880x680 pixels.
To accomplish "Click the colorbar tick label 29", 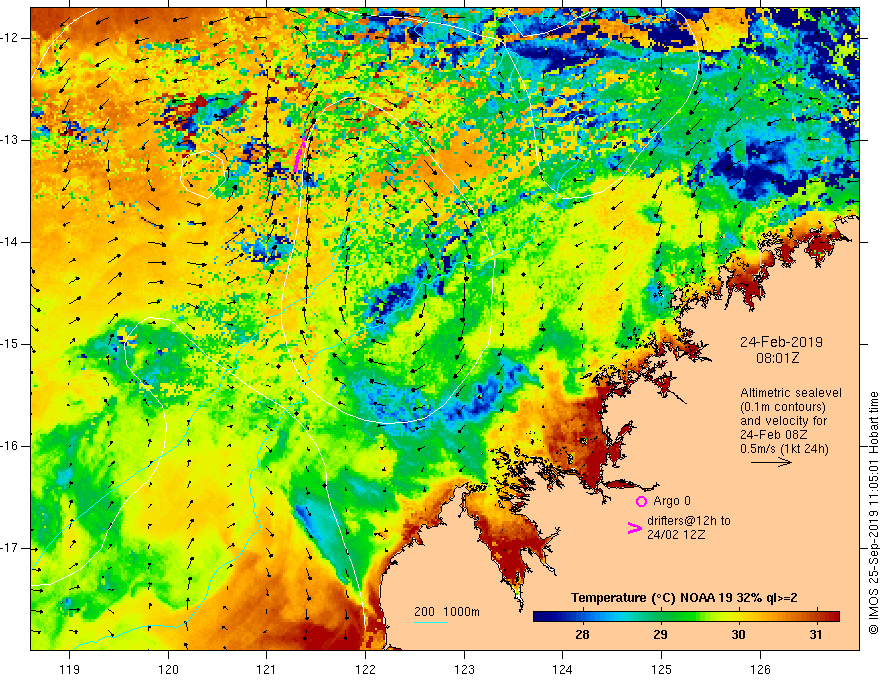I will (x=660, y=635).
